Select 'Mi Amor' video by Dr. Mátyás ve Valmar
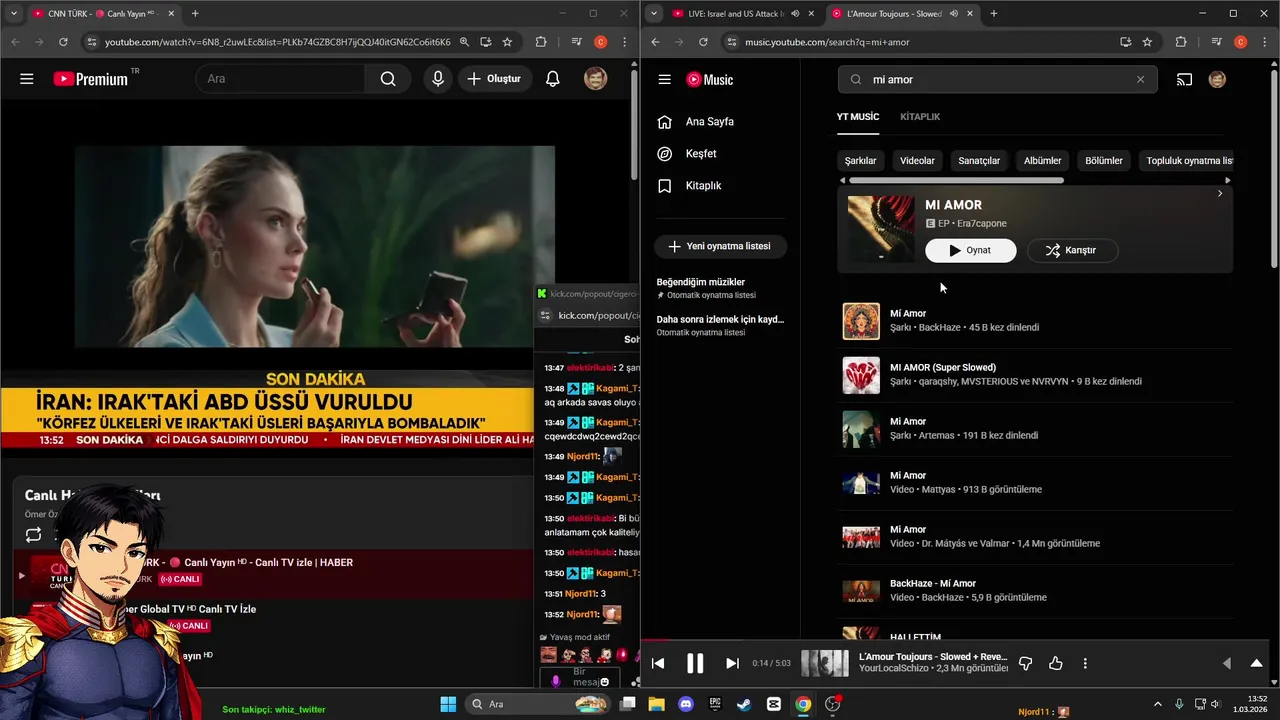Viewport: 1280px width, 720px height. [x=1037, y=537]
